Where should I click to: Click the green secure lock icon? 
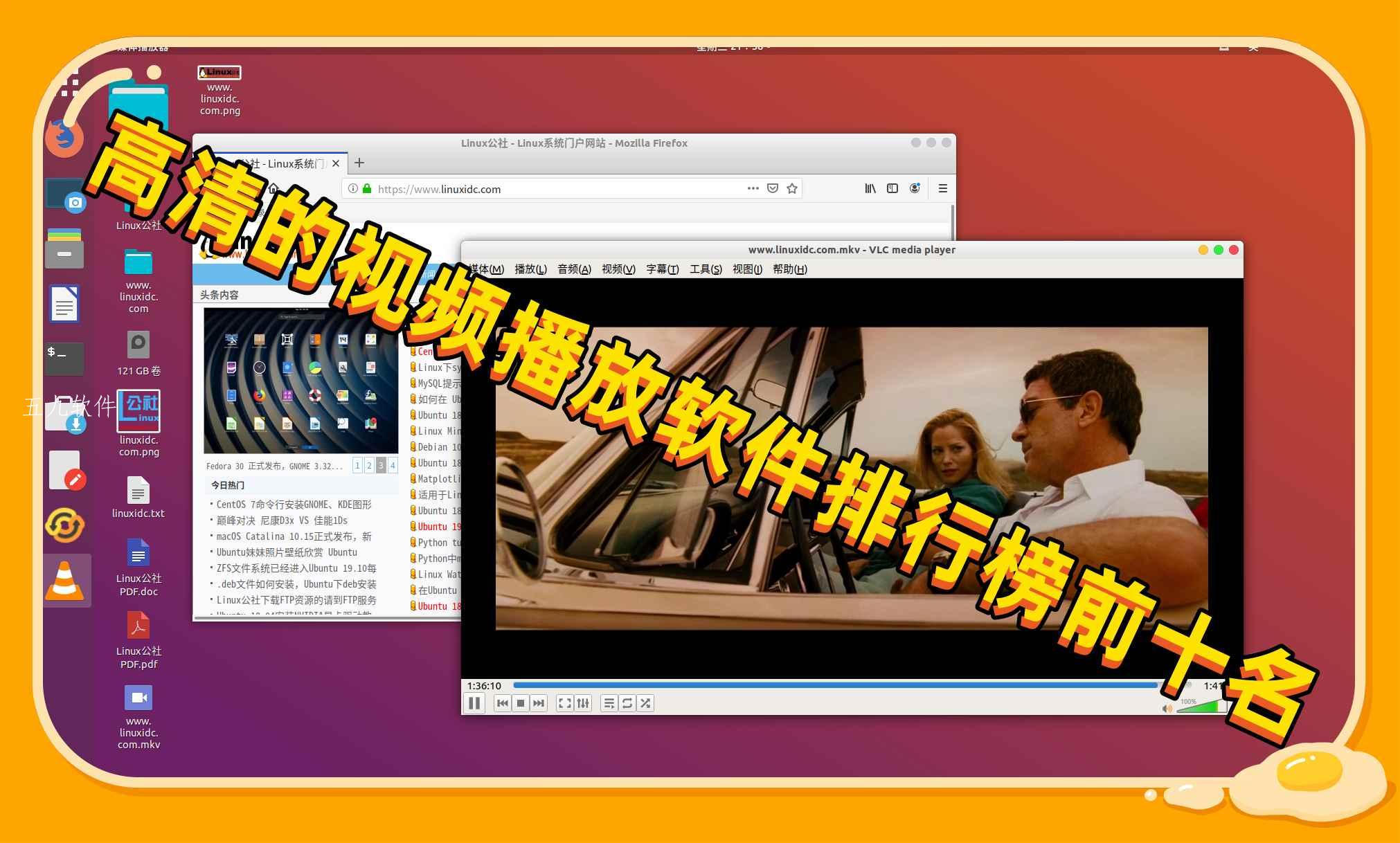pos(367,188)
